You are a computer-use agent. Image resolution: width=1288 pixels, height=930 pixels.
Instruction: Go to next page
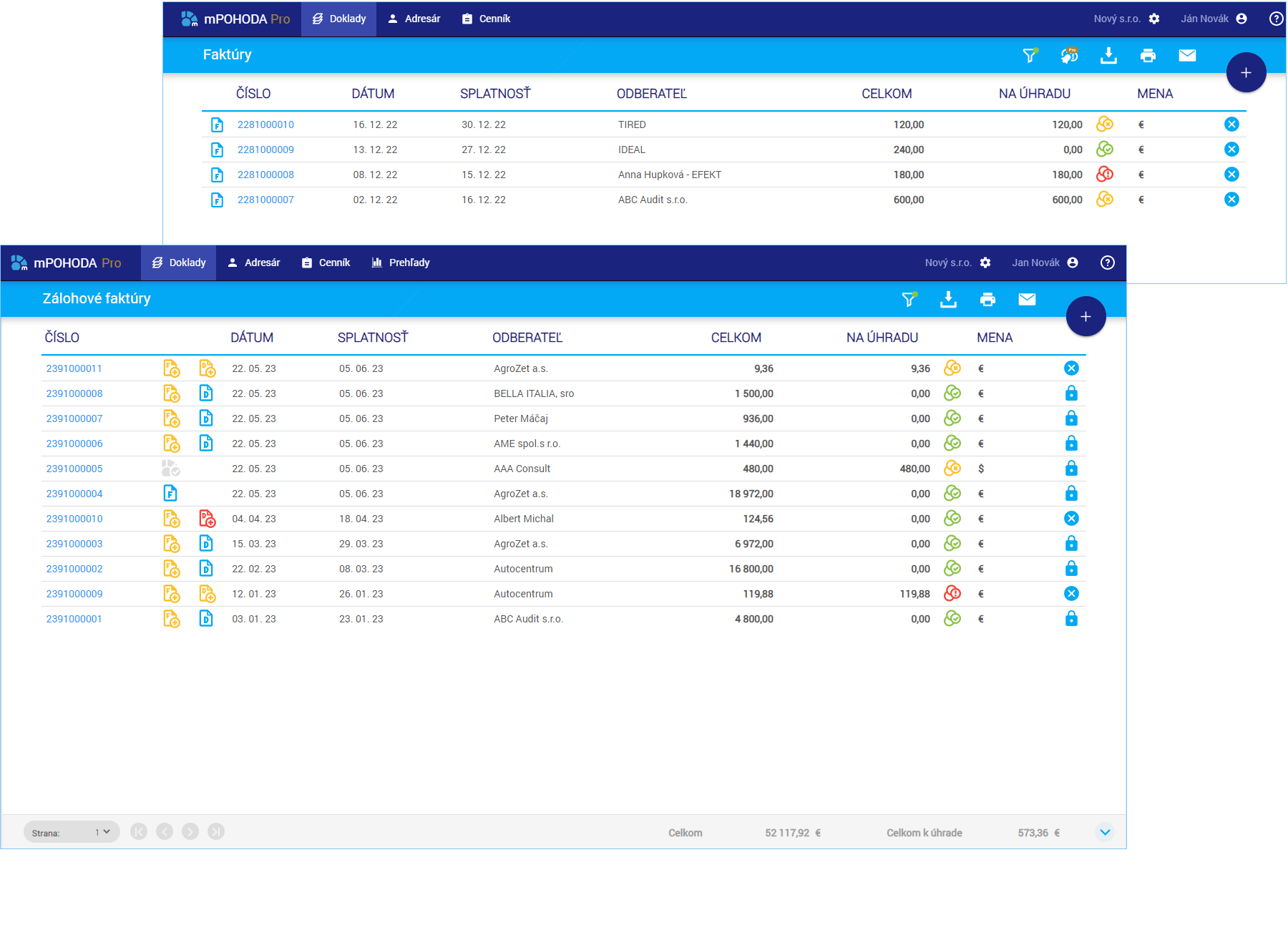click(x=190, y=831)
